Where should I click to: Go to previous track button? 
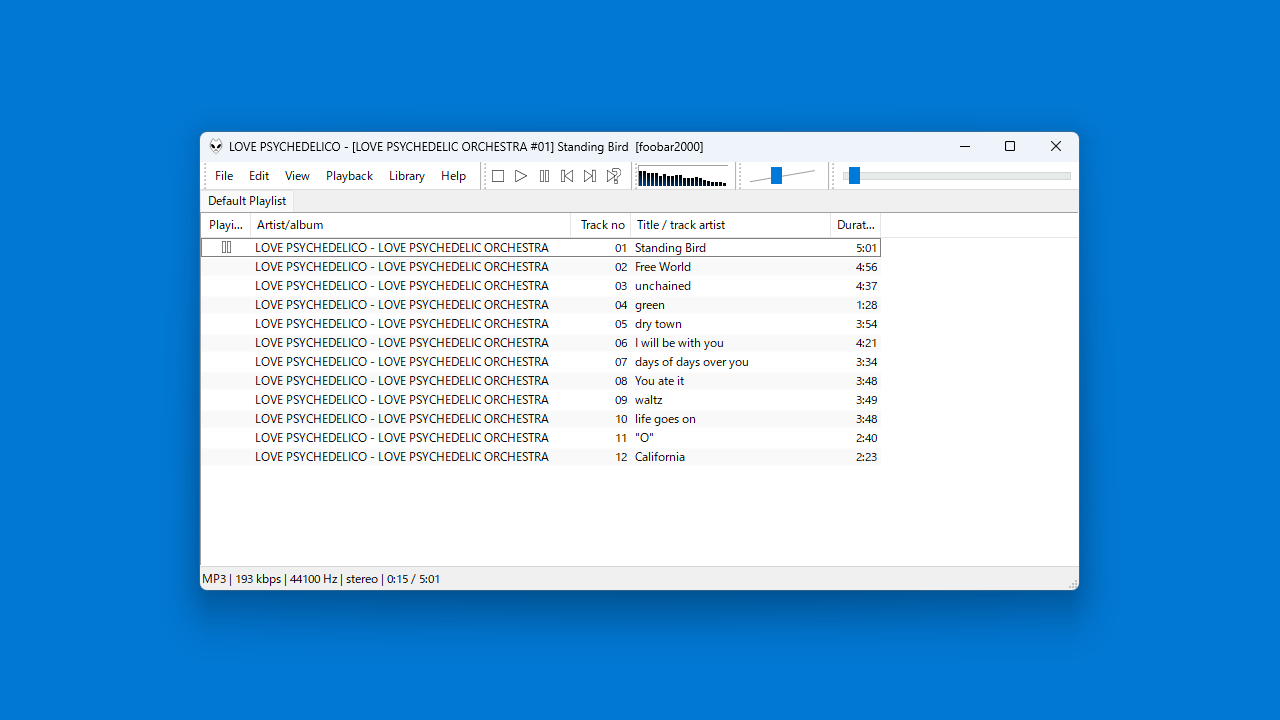[x=567, y=176]
